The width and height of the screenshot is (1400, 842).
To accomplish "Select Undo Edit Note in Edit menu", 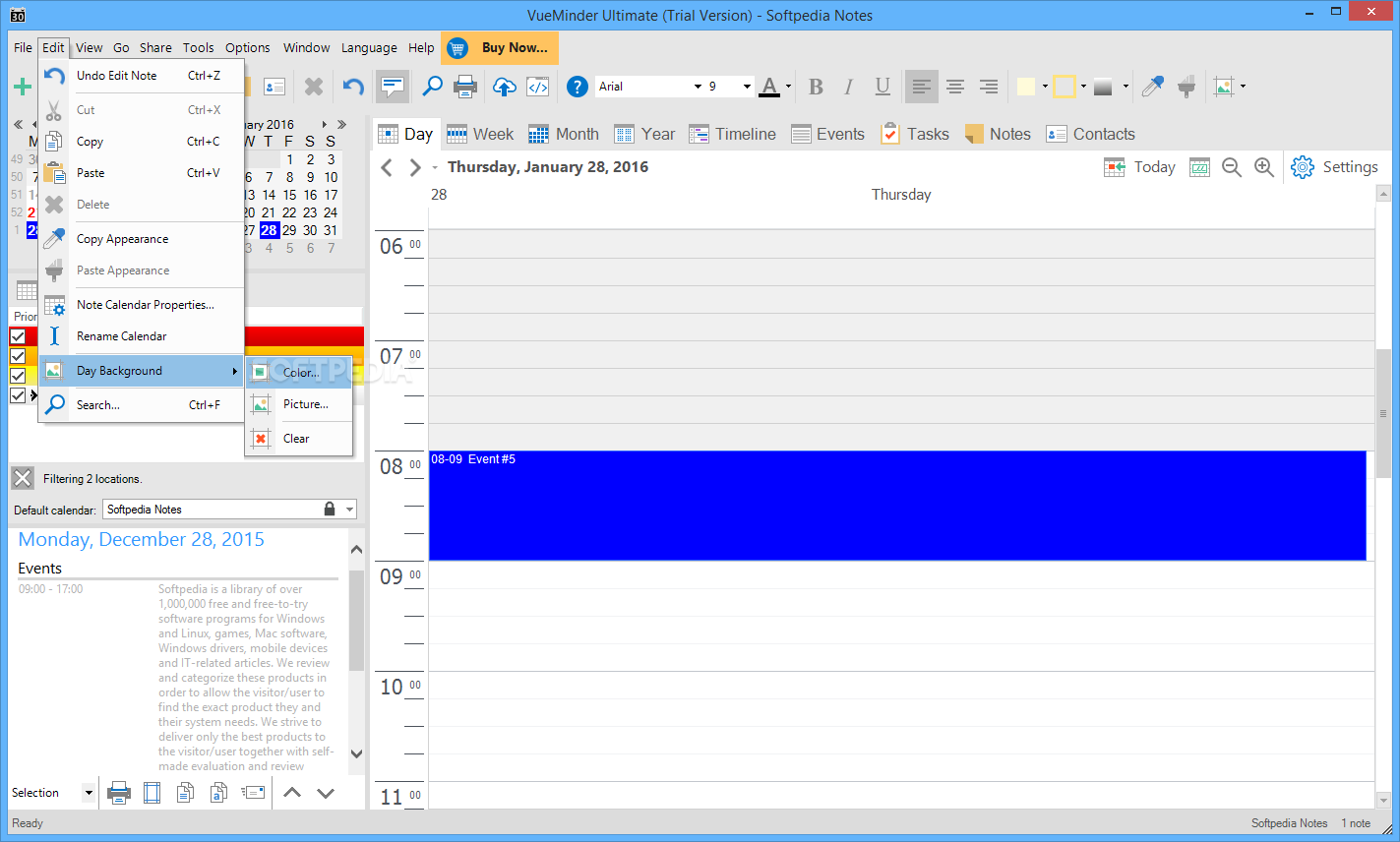I will point(141,76).
